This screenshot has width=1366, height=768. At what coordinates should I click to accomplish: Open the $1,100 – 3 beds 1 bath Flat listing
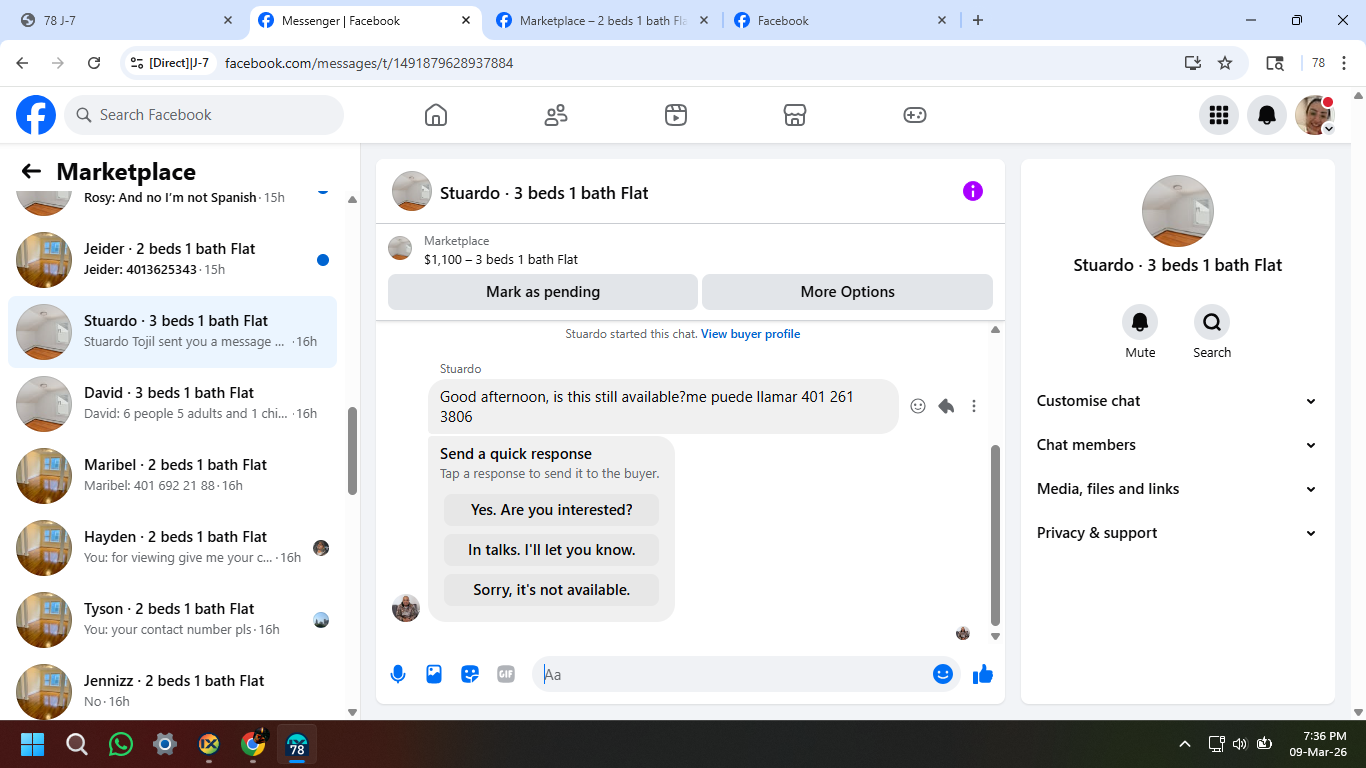click(x=501, y=259)
